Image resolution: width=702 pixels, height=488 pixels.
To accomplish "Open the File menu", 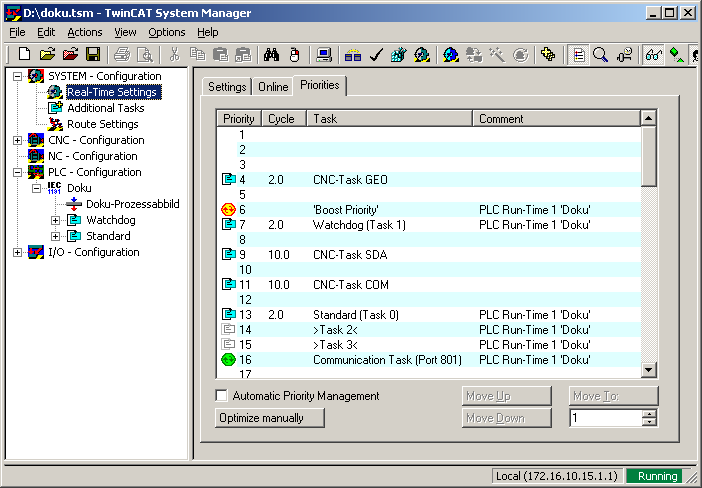I will point(17,32).
